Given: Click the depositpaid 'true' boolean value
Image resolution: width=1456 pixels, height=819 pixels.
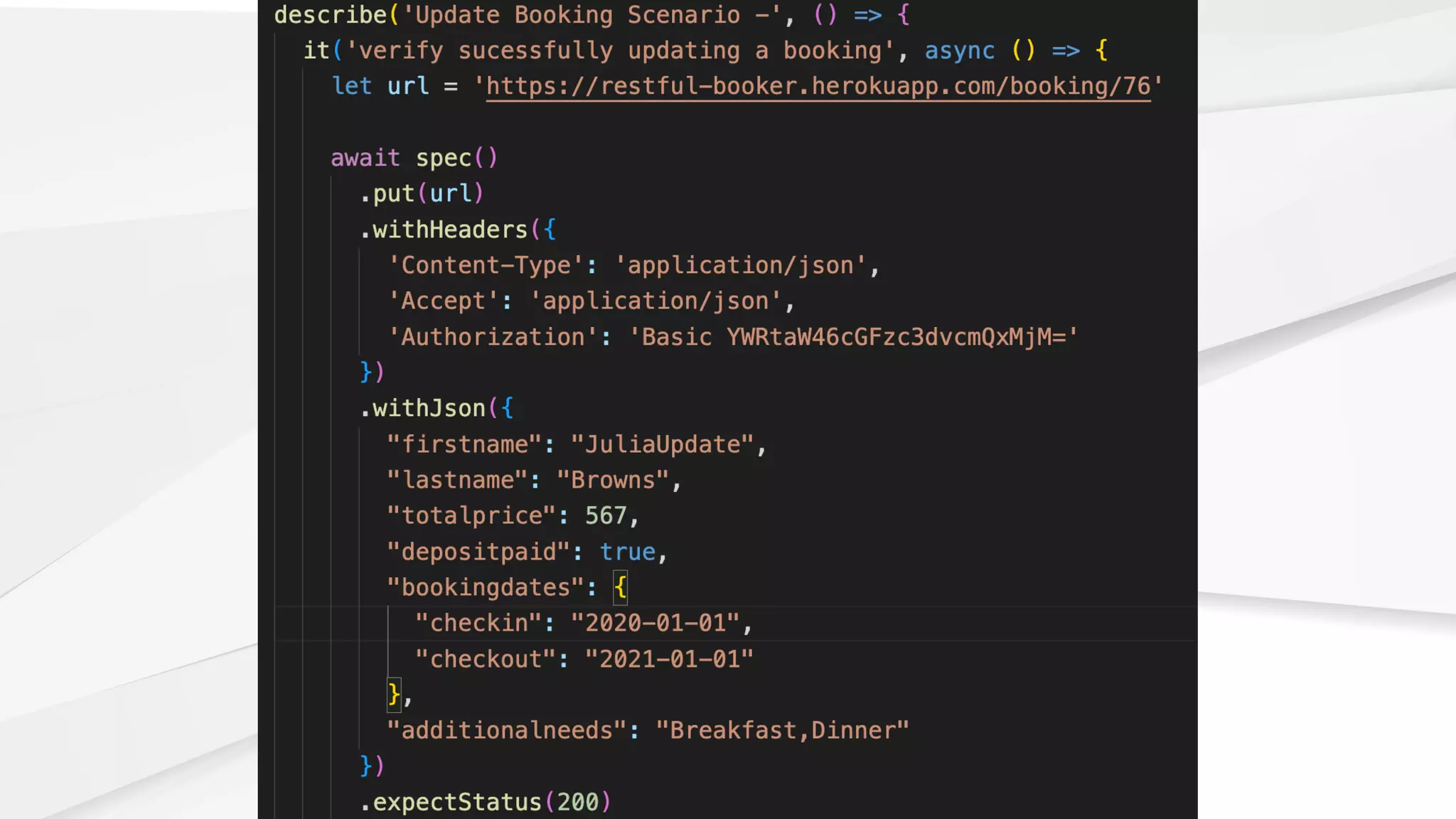Looking at the screenshot, I should pos(627,552).
